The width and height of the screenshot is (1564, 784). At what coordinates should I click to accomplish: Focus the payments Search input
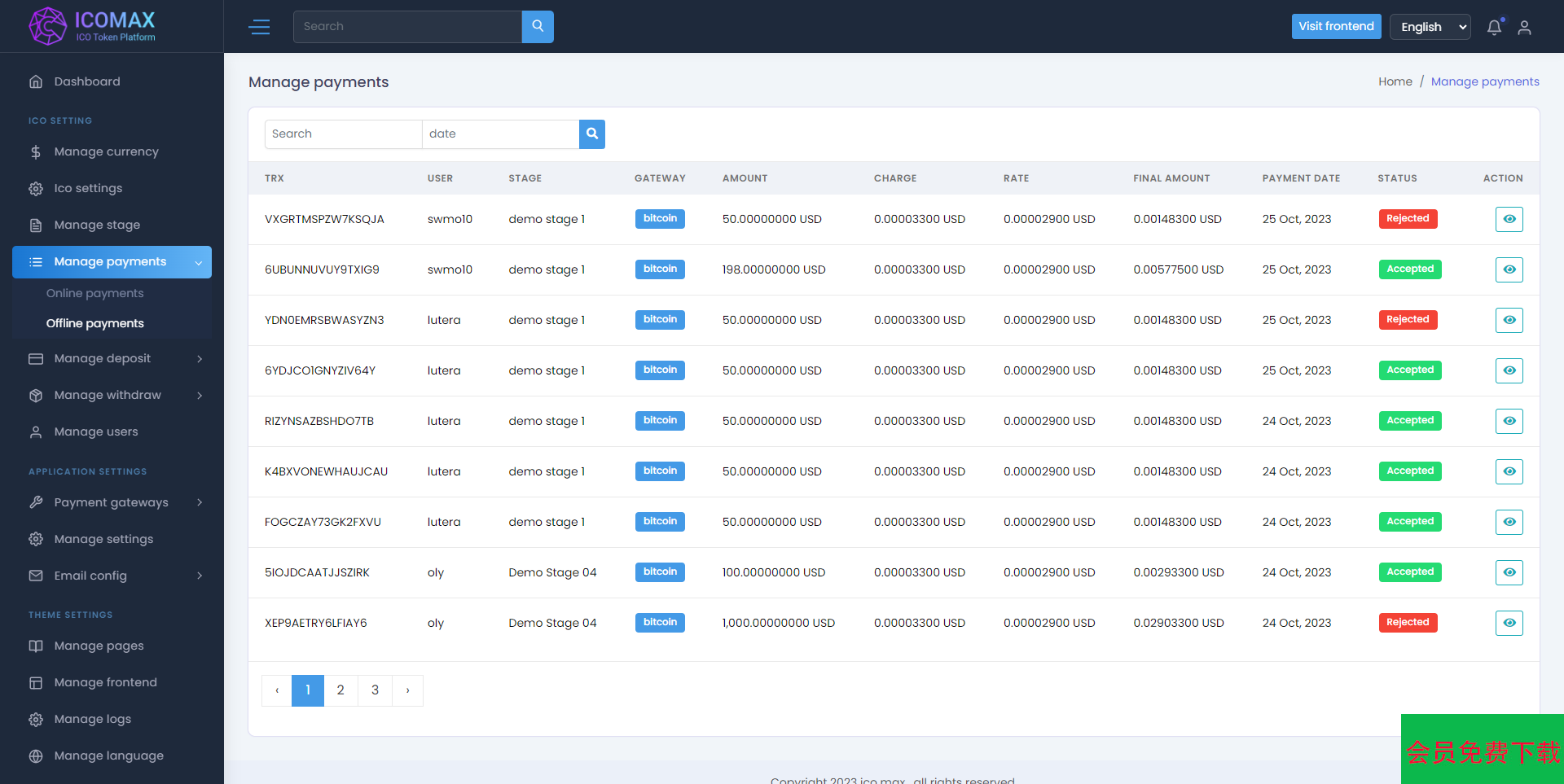pyautogui.click(x=343, y=134)
